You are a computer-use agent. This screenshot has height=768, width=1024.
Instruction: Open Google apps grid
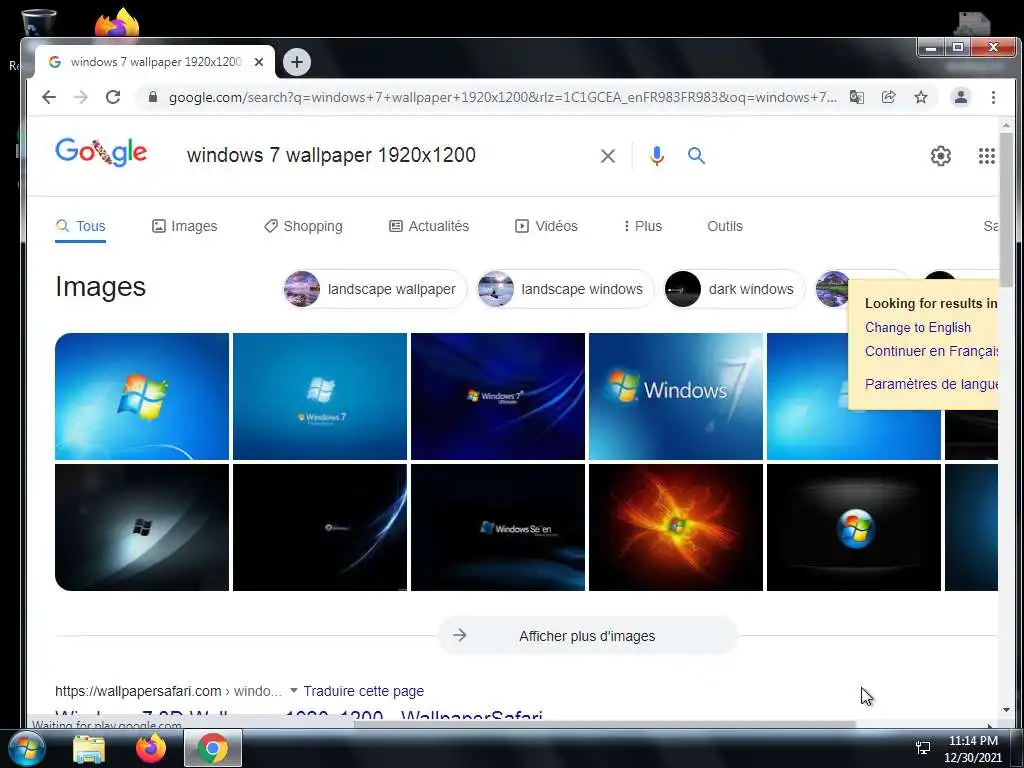click(x=987, y=155)
